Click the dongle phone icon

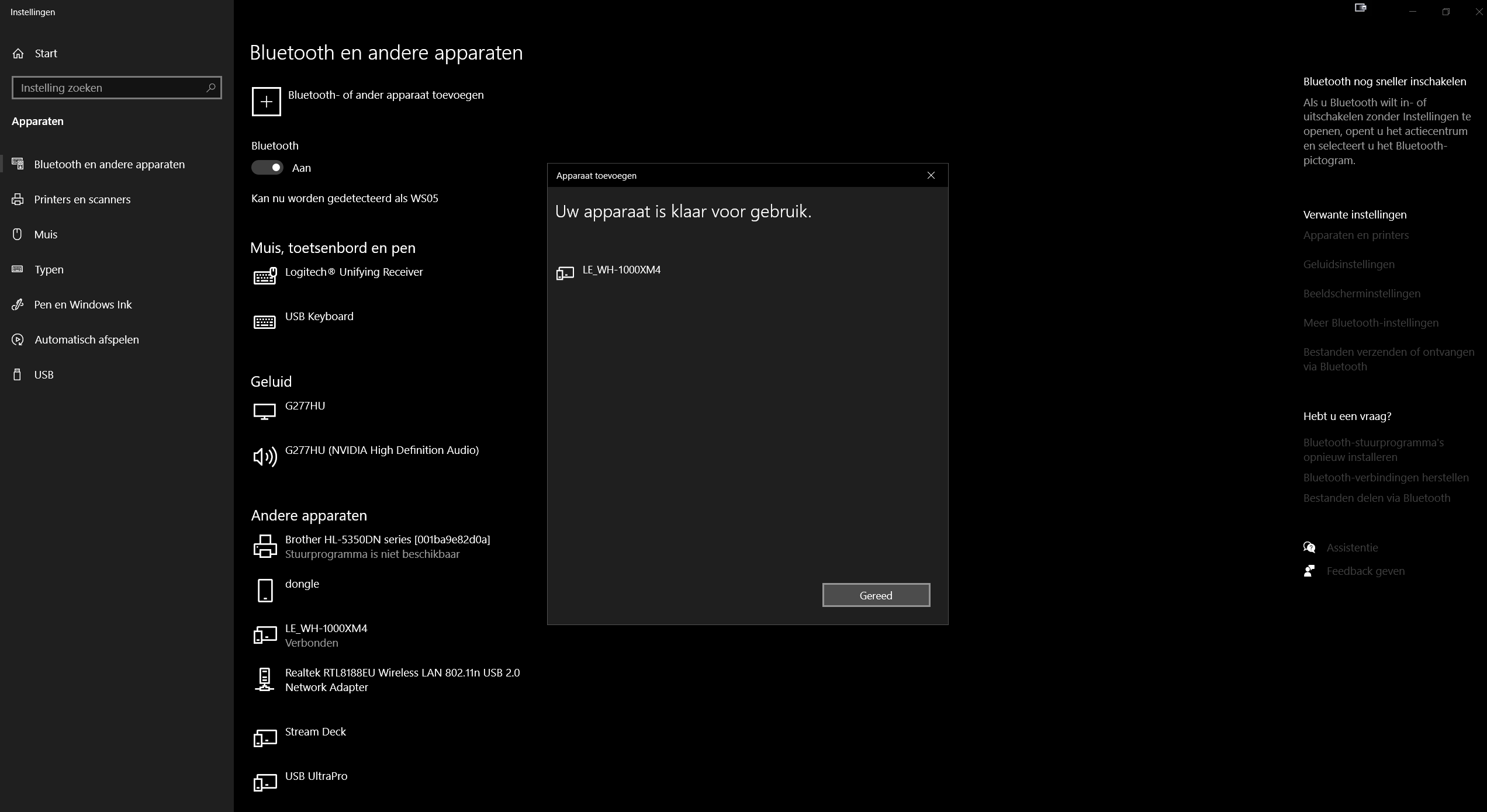(x=265, y=591)
